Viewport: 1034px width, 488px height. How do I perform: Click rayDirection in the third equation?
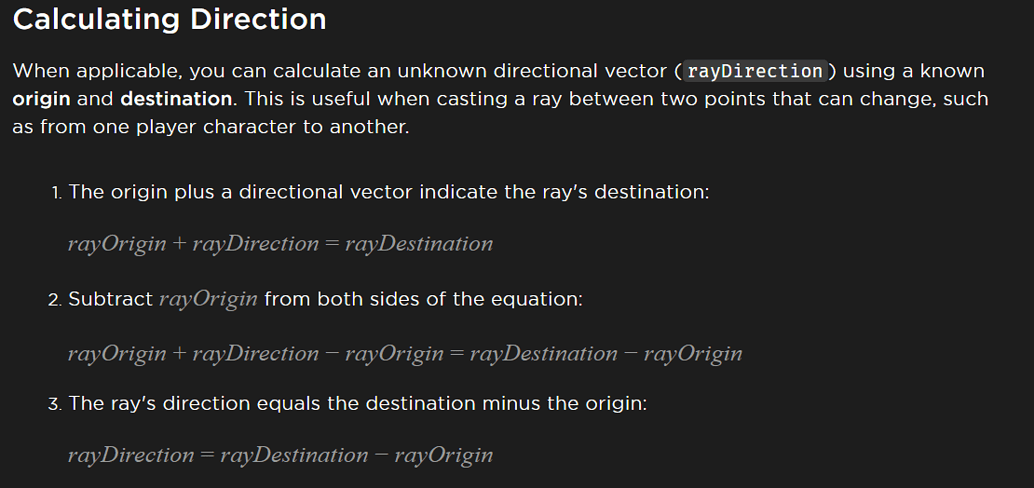pyautogui.click(x=131, y=455)
